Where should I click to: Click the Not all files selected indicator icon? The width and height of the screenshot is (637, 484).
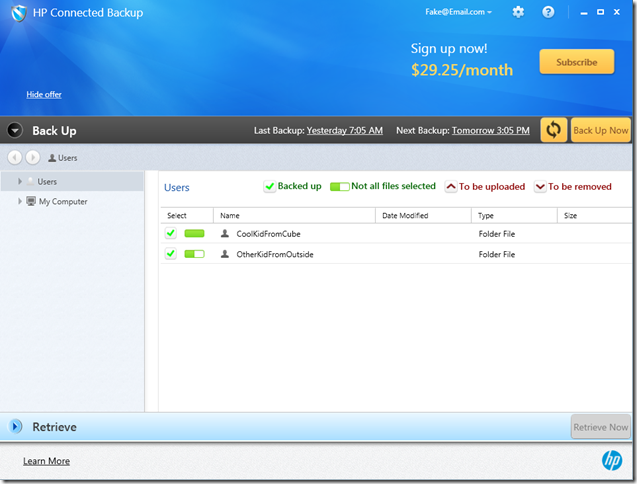340,187
